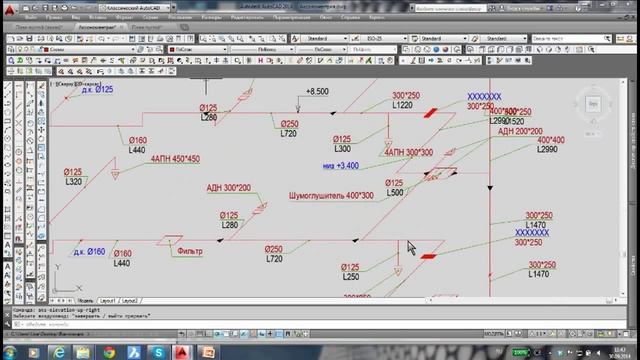Select the Circle tool in Draw toolbar
The height and width of the screenshot is (360, 640).
point(8,139)
